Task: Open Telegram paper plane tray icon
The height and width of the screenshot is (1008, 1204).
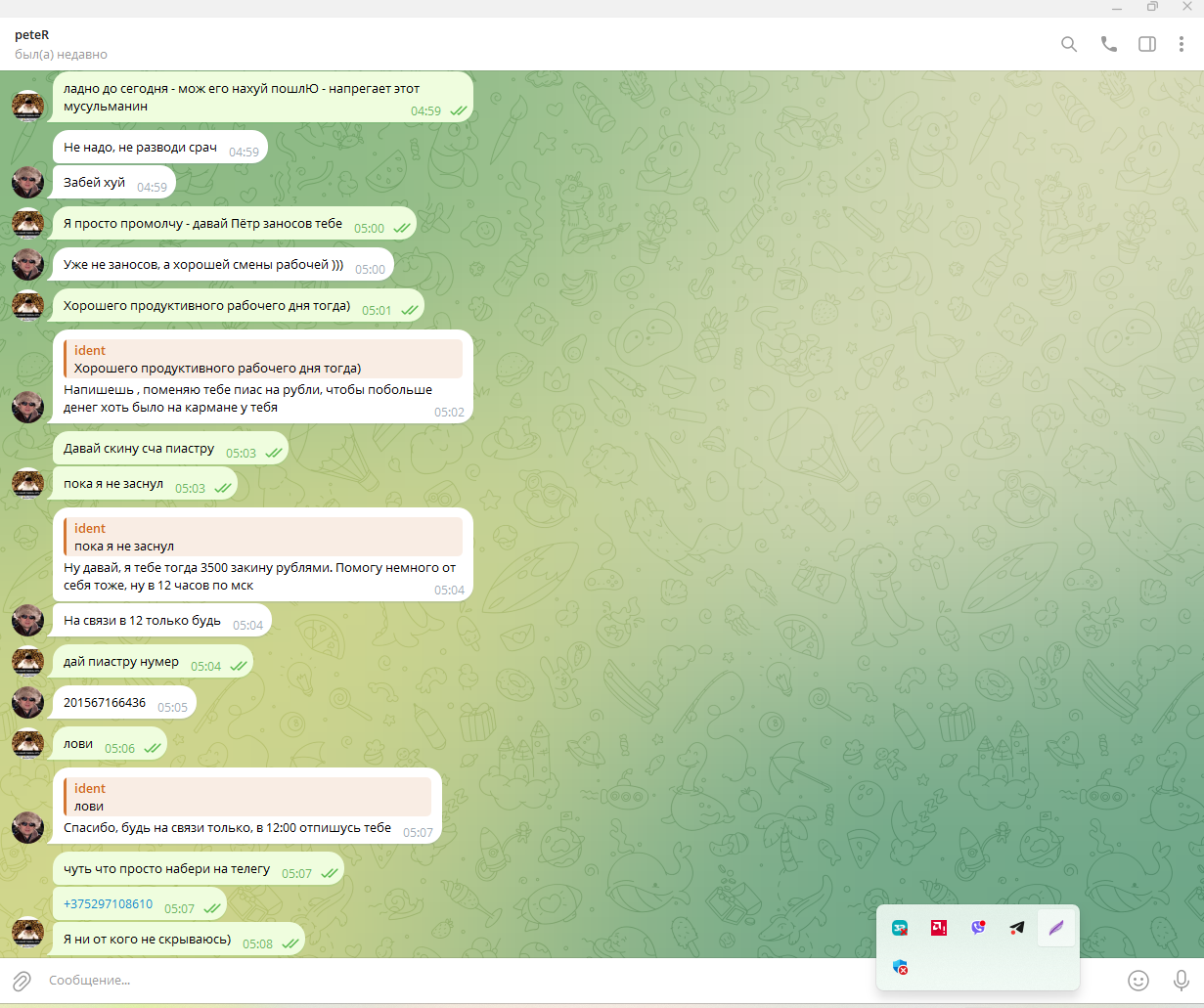Action: (x=1017, y=928)
